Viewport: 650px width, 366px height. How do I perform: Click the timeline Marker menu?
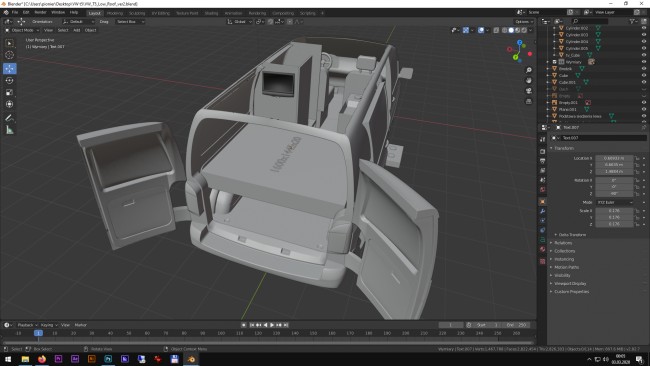80,325
